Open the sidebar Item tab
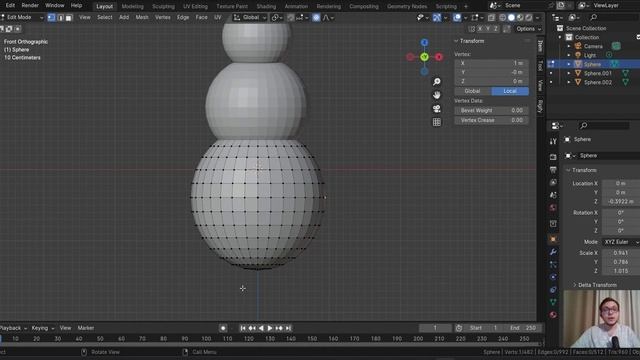640x360 pixels. [x=540, y=46]
